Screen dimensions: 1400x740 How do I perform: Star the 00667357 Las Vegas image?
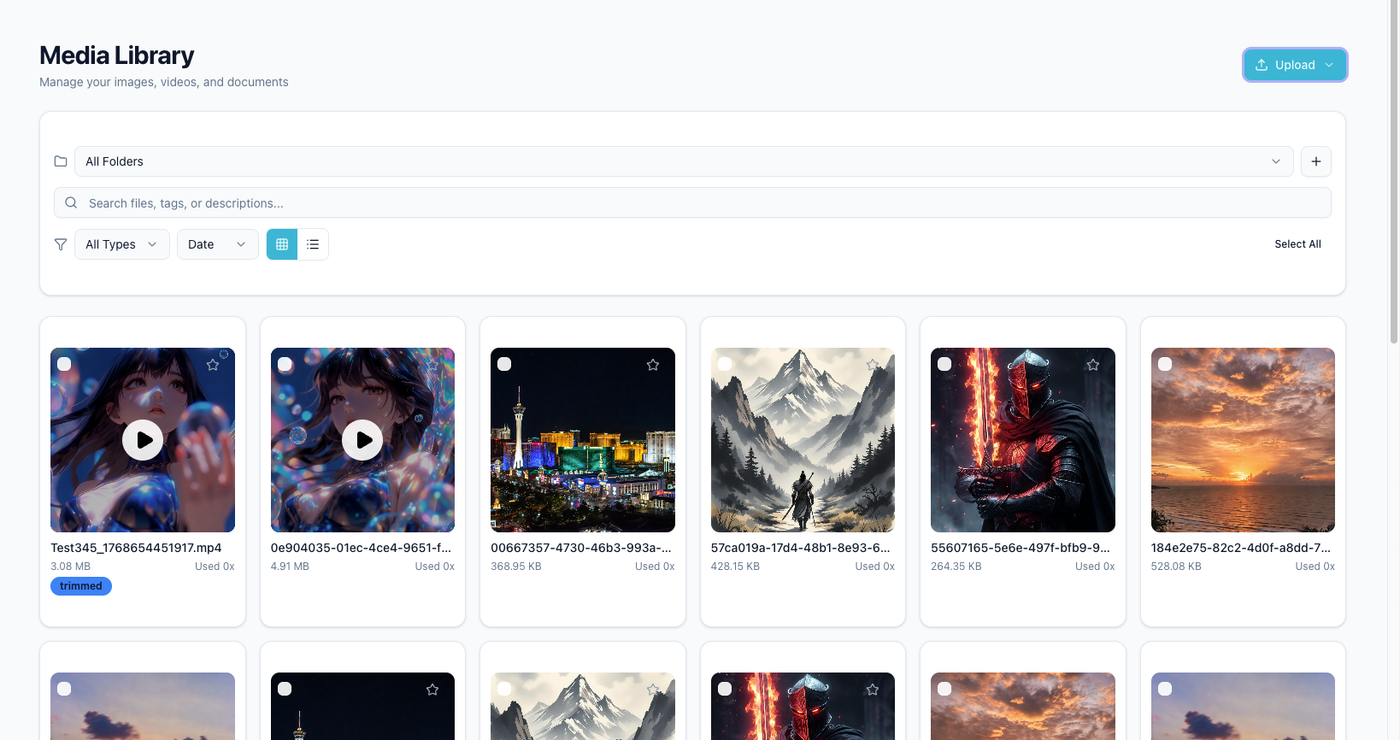[653, 365]
